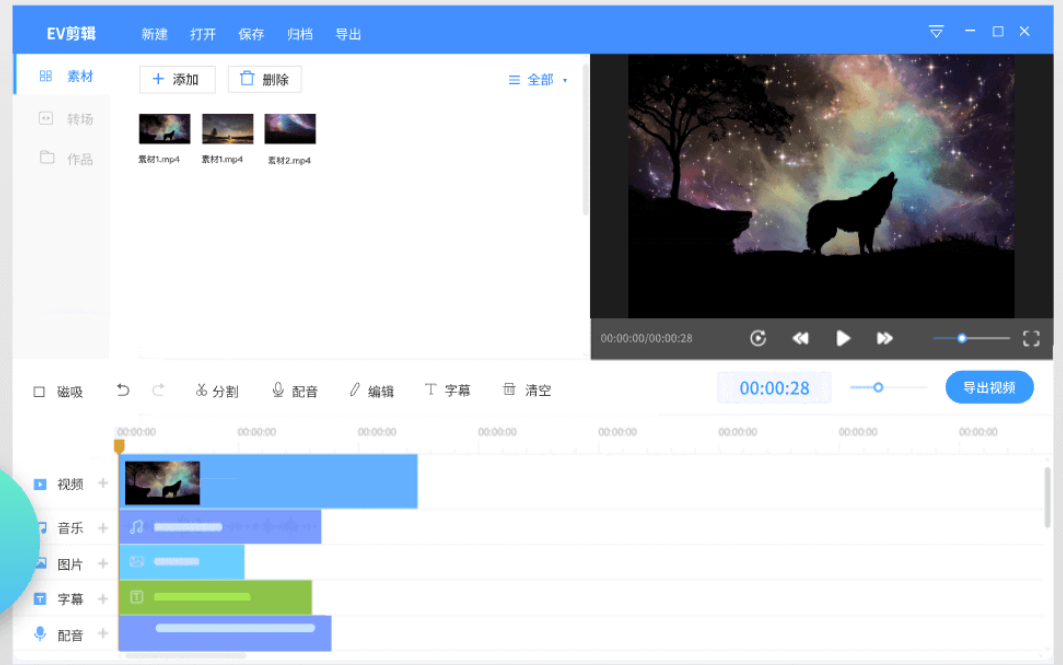Click the 导出视频 button
The height and width of the screenshot is (665, 1063).
(x=989, y=388)
